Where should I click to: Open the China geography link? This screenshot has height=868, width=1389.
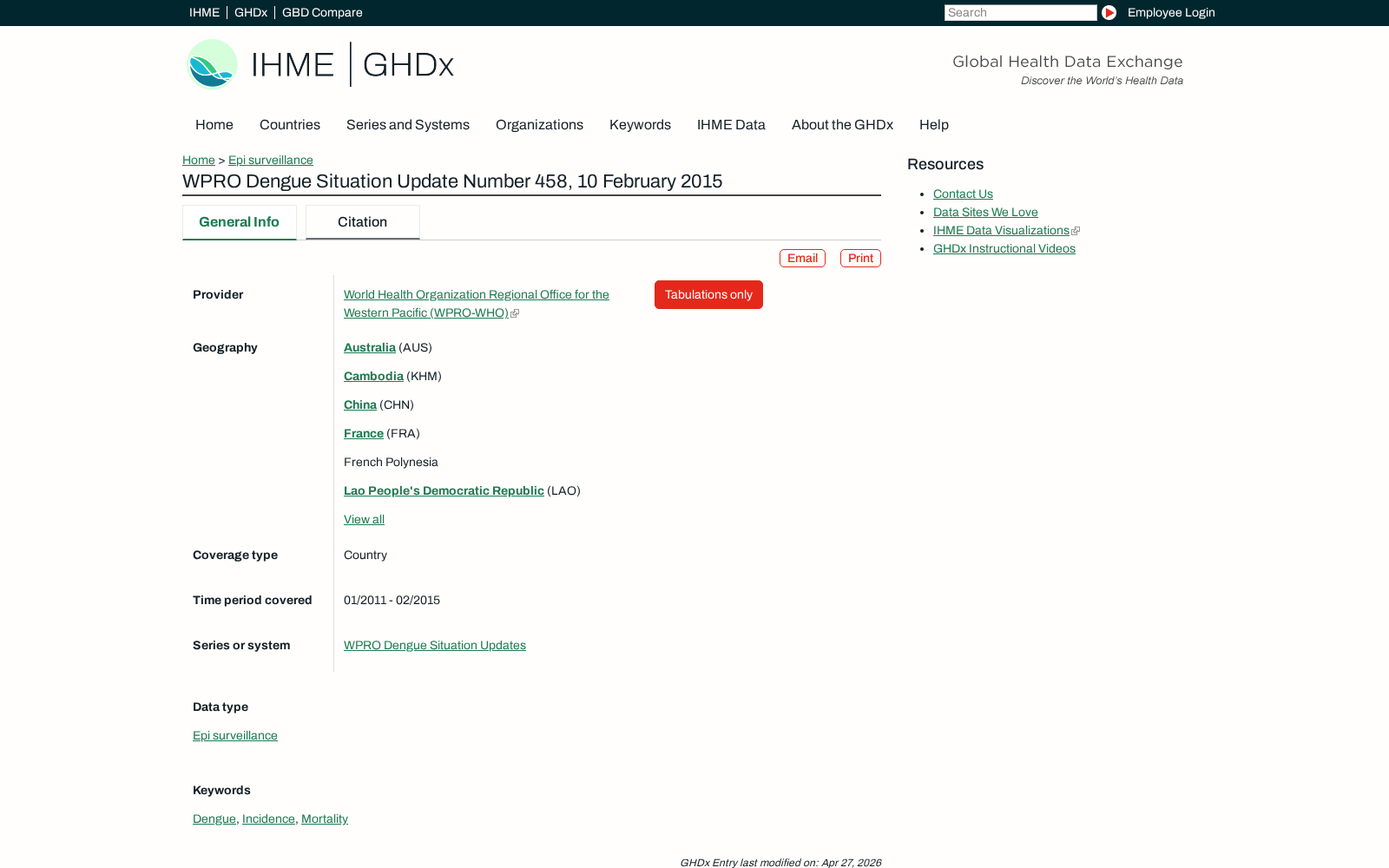[360, 404]
